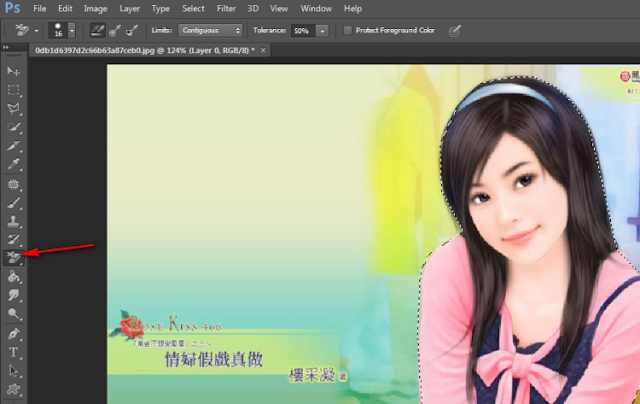Expand the toolbox with double-arrow
The width and height of the screenshot is (640, 404).
coord(6,47)
